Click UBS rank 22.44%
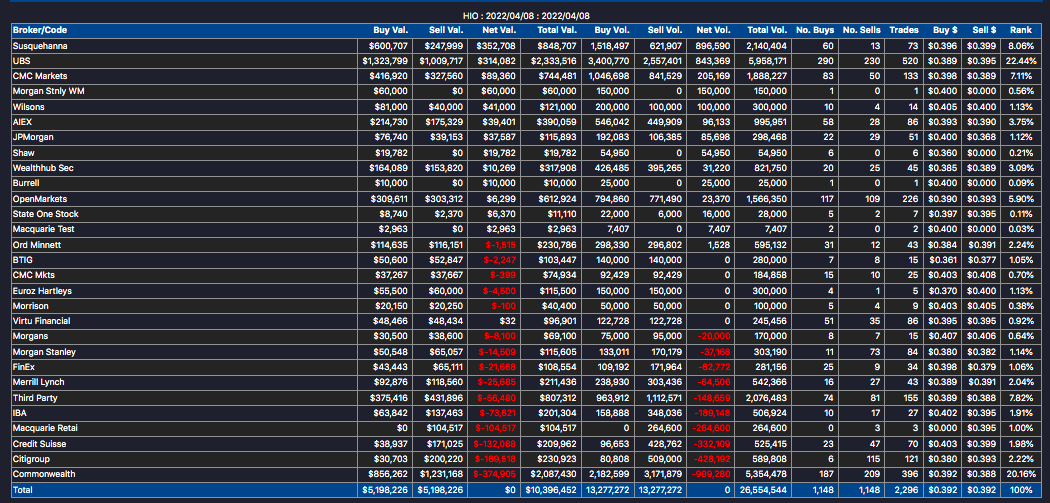1050x503 pixels. click(1023, 61)
